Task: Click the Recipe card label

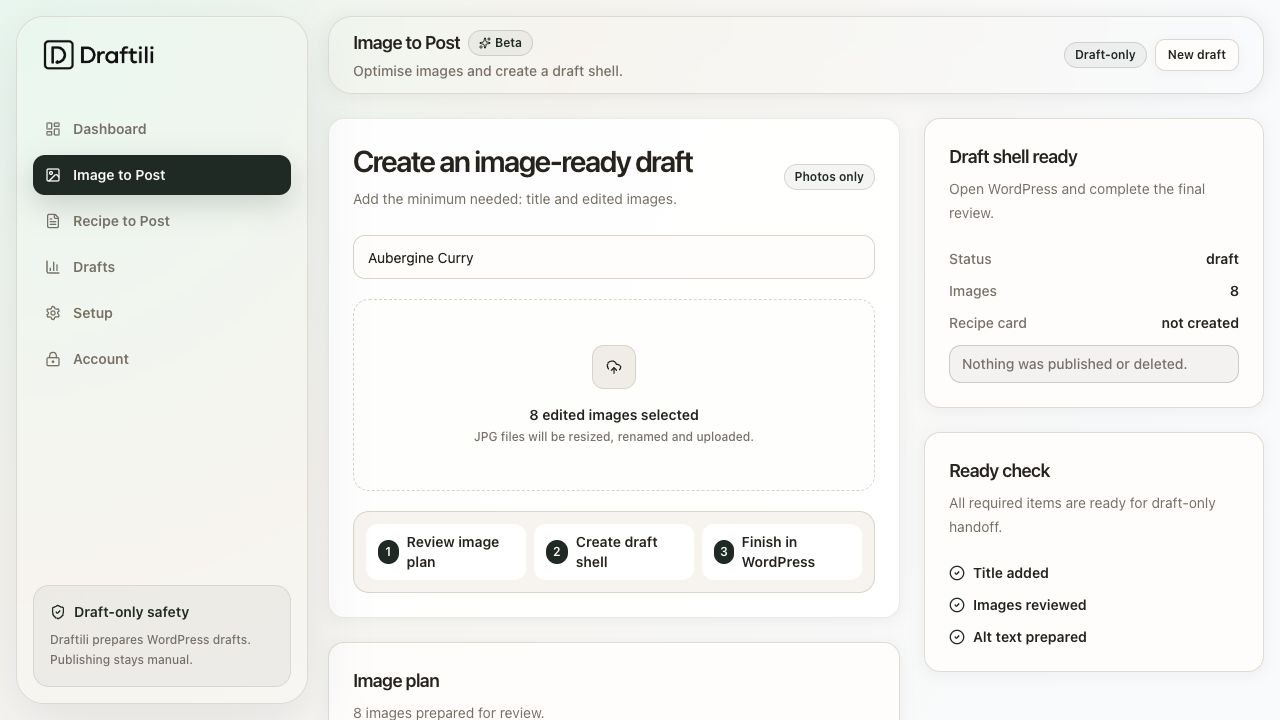Action: click(988, 323)
